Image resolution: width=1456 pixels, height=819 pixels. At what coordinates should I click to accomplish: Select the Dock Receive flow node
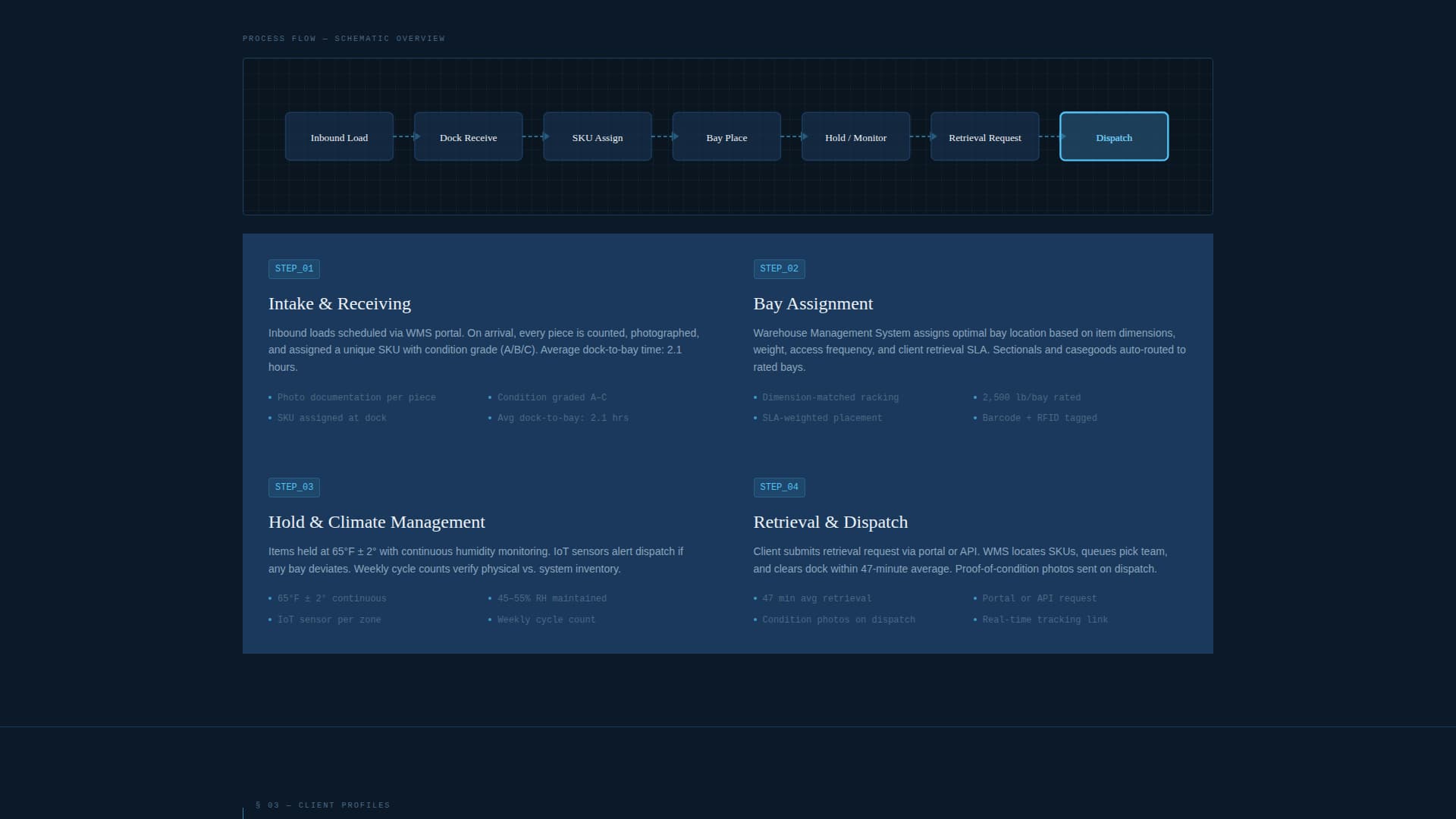click(468, 136)
